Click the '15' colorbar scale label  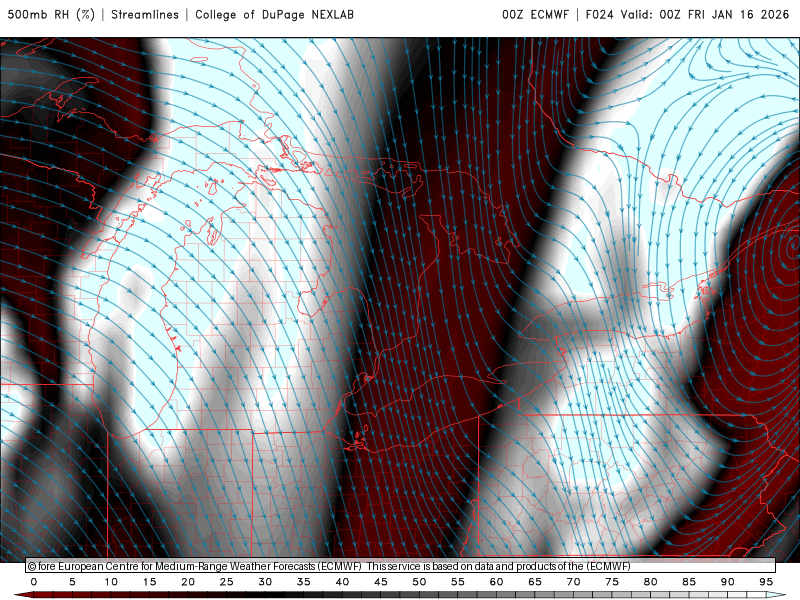(149, 582)
